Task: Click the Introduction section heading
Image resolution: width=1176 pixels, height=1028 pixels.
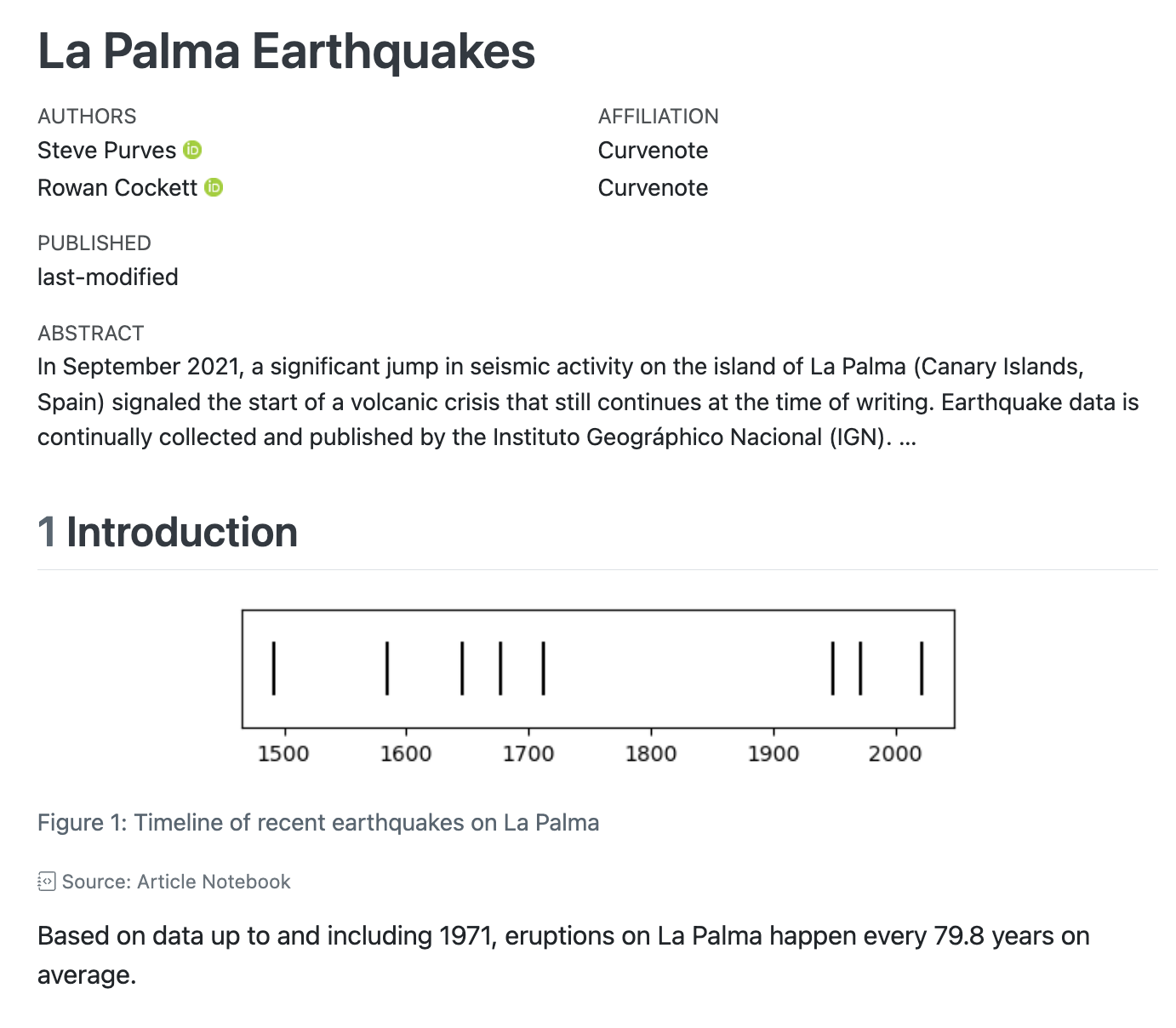Action: (x=181, y=533)
